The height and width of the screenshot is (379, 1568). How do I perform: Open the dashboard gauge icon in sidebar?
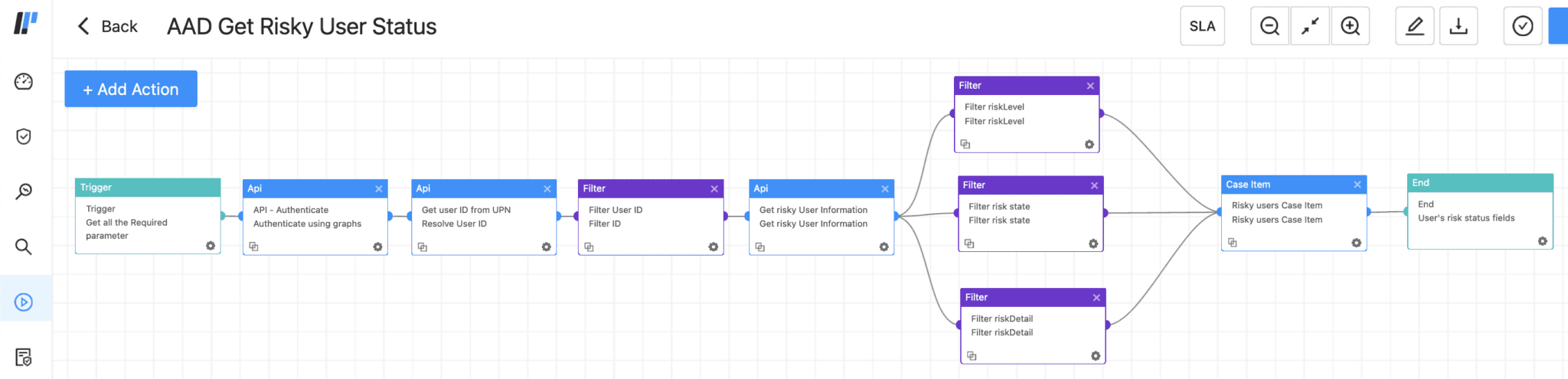[x=24, y=81]
